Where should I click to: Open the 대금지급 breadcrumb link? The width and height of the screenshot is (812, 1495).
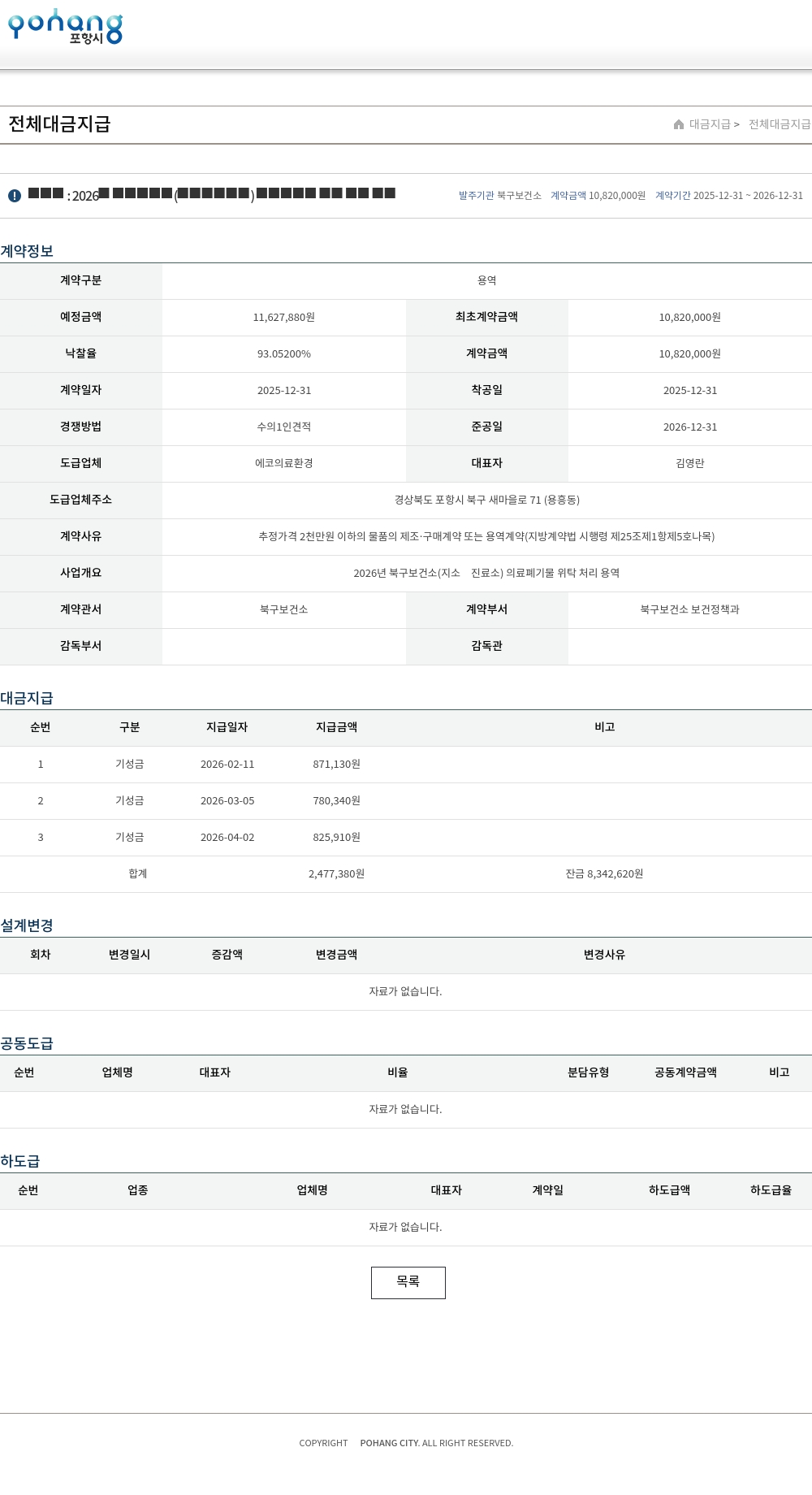[710, 124]
